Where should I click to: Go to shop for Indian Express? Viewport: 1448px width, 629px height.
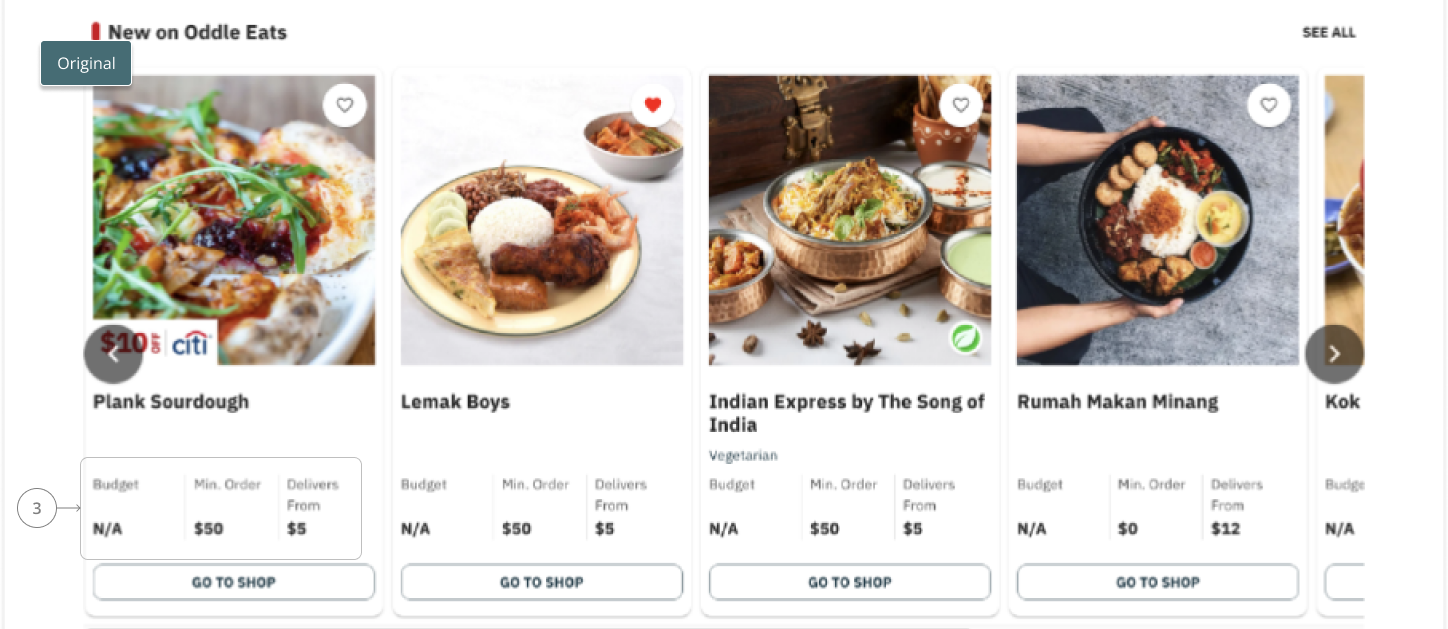[850, 582]
